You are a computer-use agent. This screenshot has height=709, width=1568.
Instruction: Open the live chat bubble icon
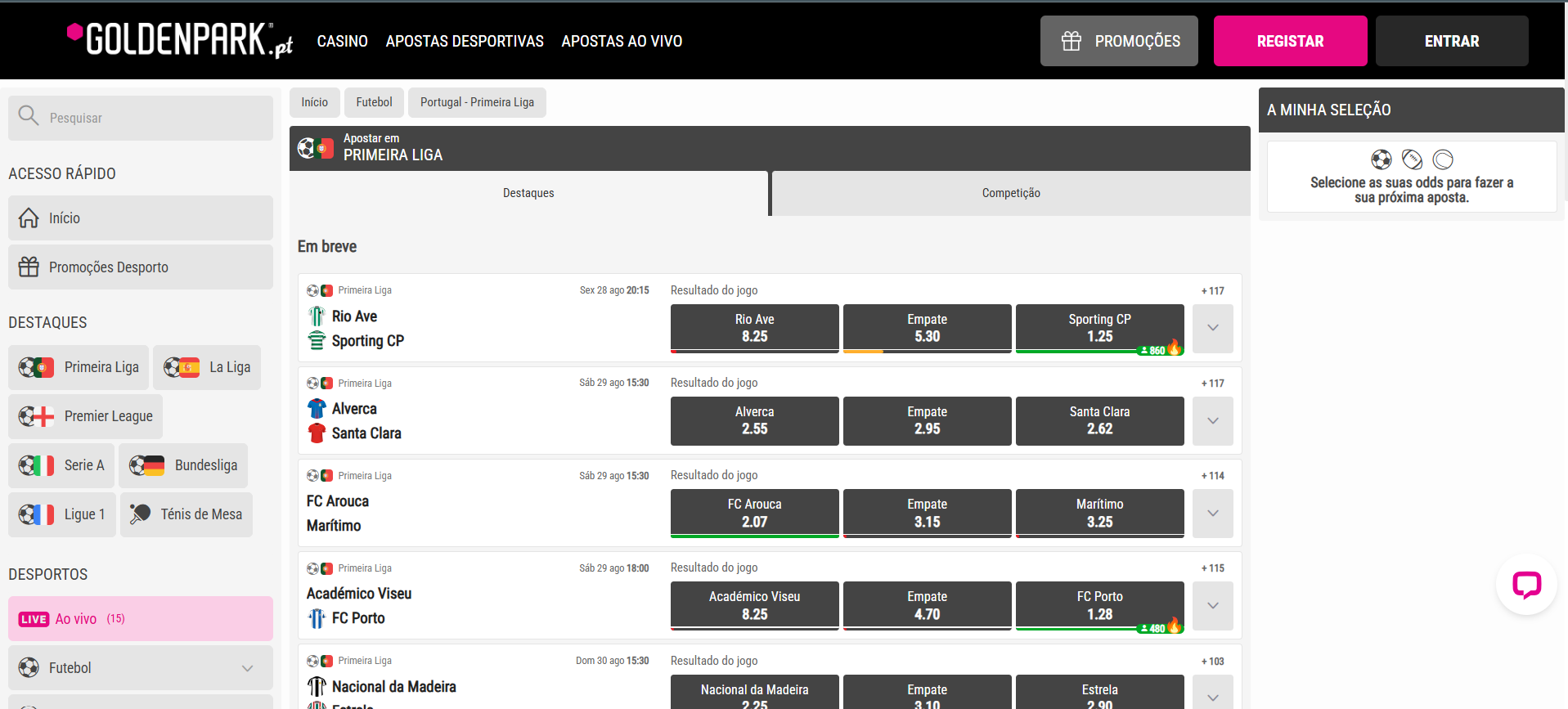click(1526, 585)
